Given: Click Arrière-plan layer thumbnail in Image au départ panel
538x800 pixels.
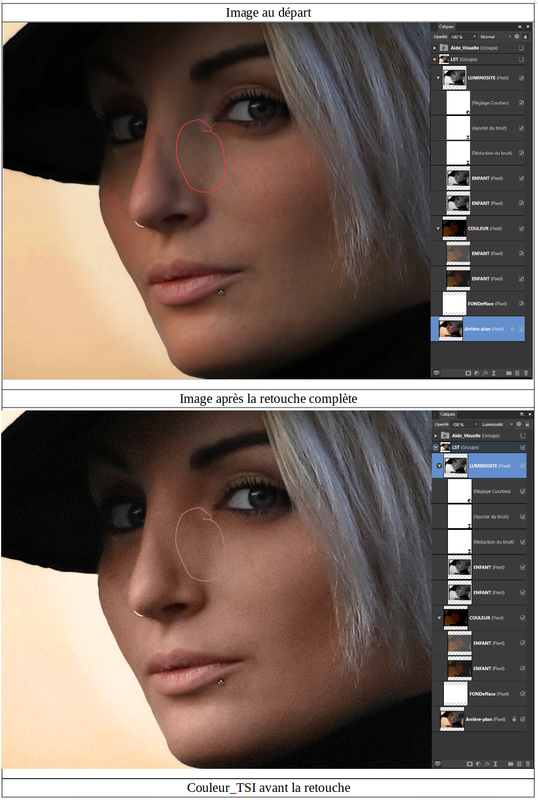Looking at the screenshot, I should [450, 329].
